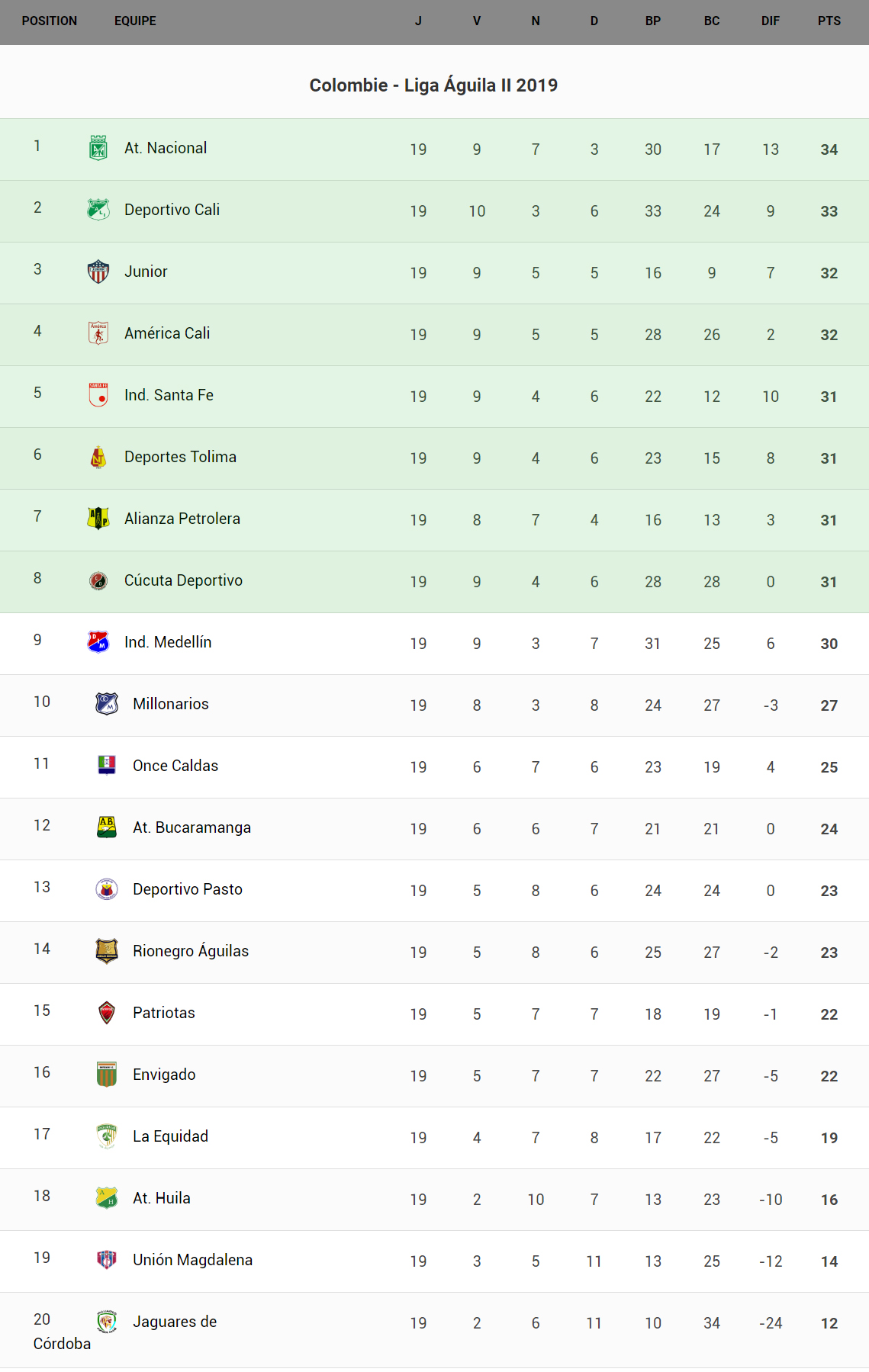Open the América Cali team link
The height and width of the screenshot is (1372, 869).
click(167, 333)
